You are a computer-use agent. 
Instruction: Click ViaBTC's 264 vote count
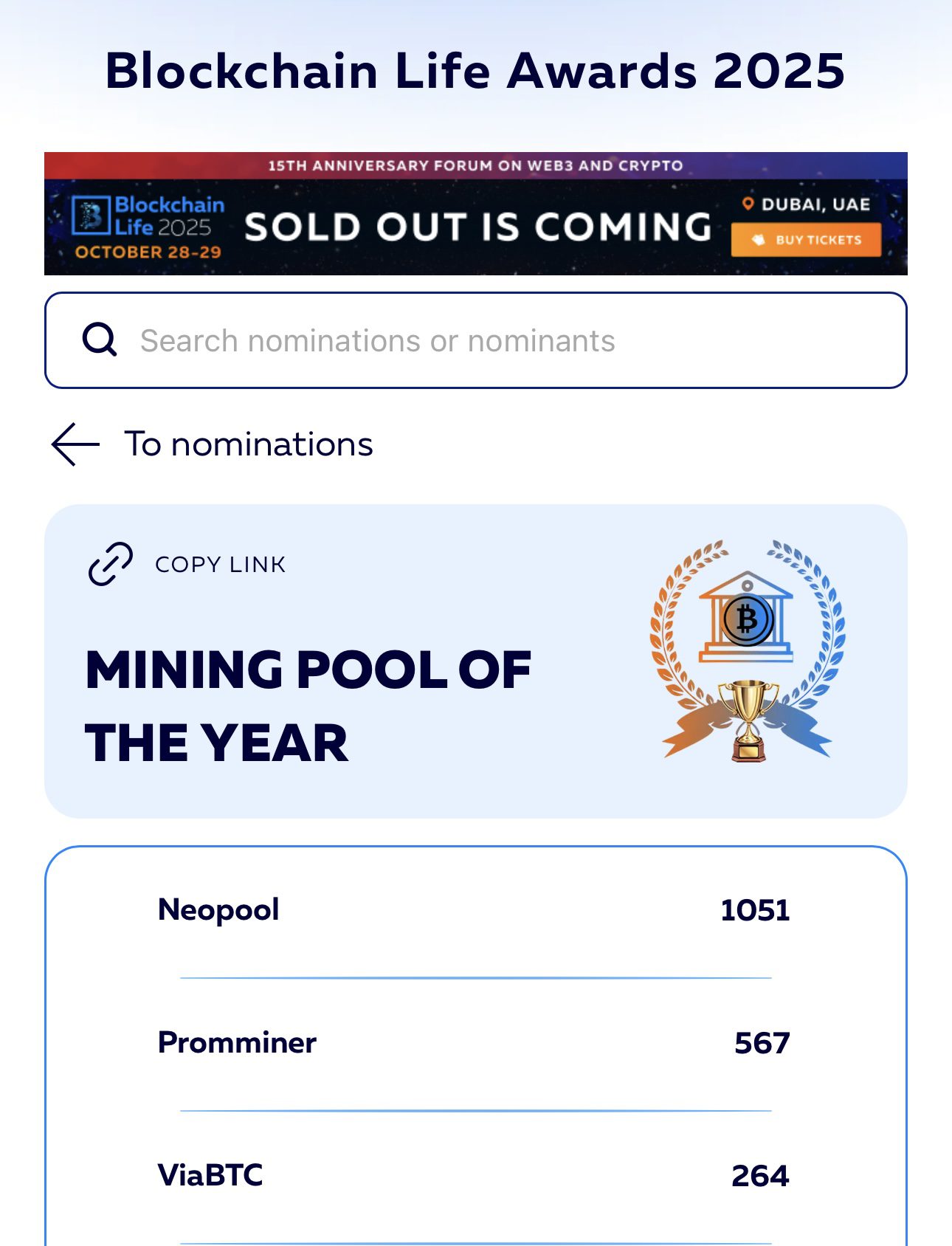click(x=760, y=1176)
